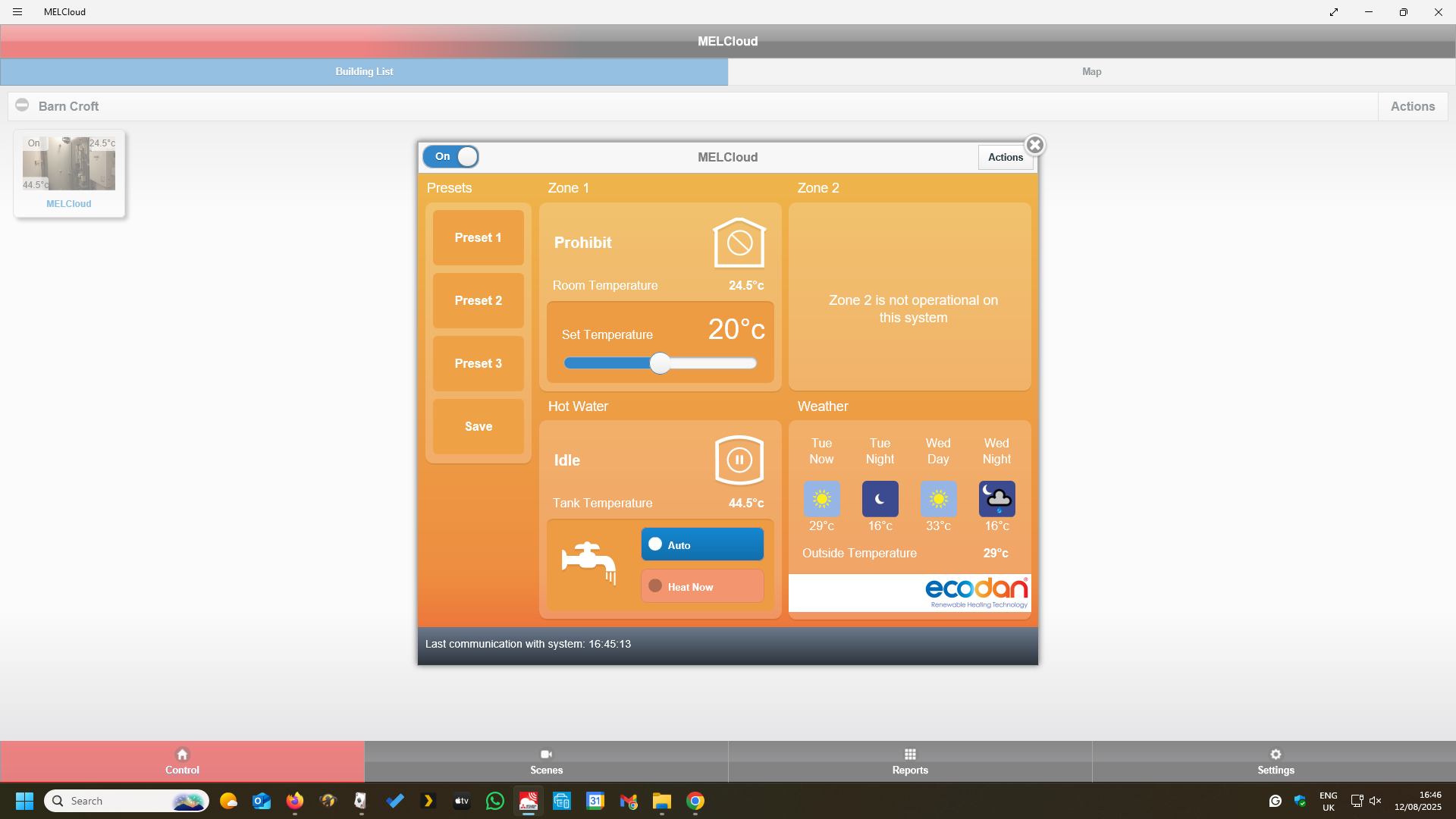Select Preset 3
The width and height of the screenshot is (1456, 819).
[479, 363]
